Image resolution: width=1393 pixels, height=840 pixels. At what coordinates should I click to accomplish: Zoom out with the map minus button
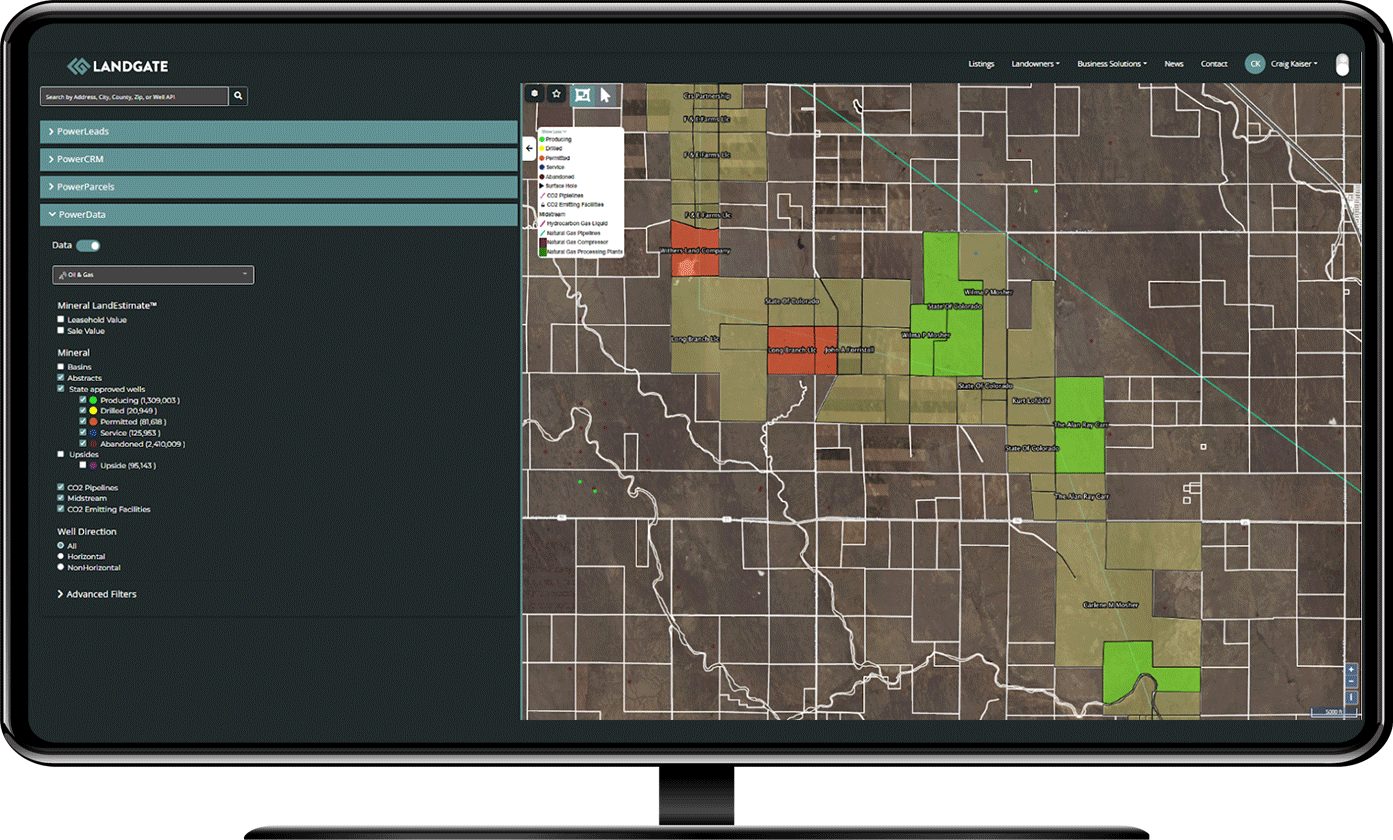tap(1351, 682)
